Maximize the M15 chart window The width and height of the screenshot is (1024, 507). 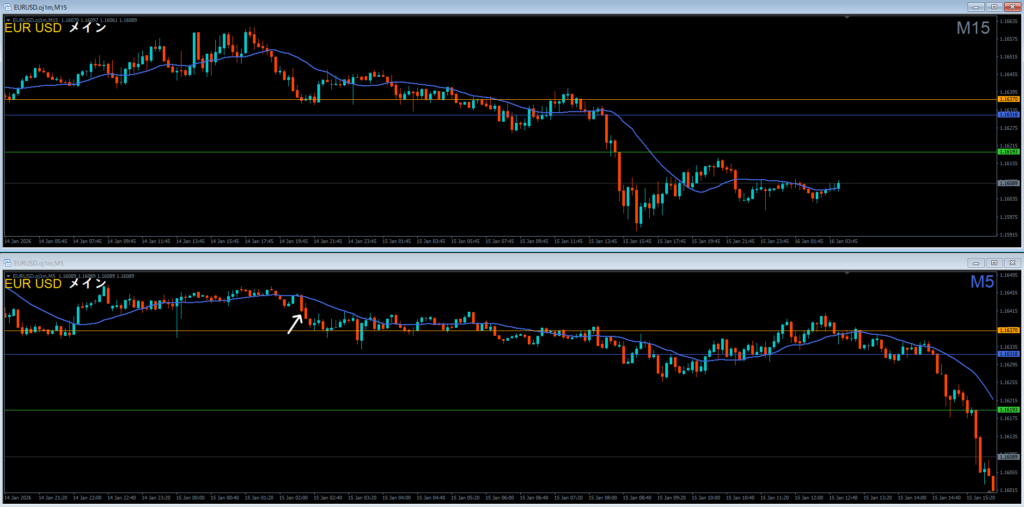pos(994,6)
